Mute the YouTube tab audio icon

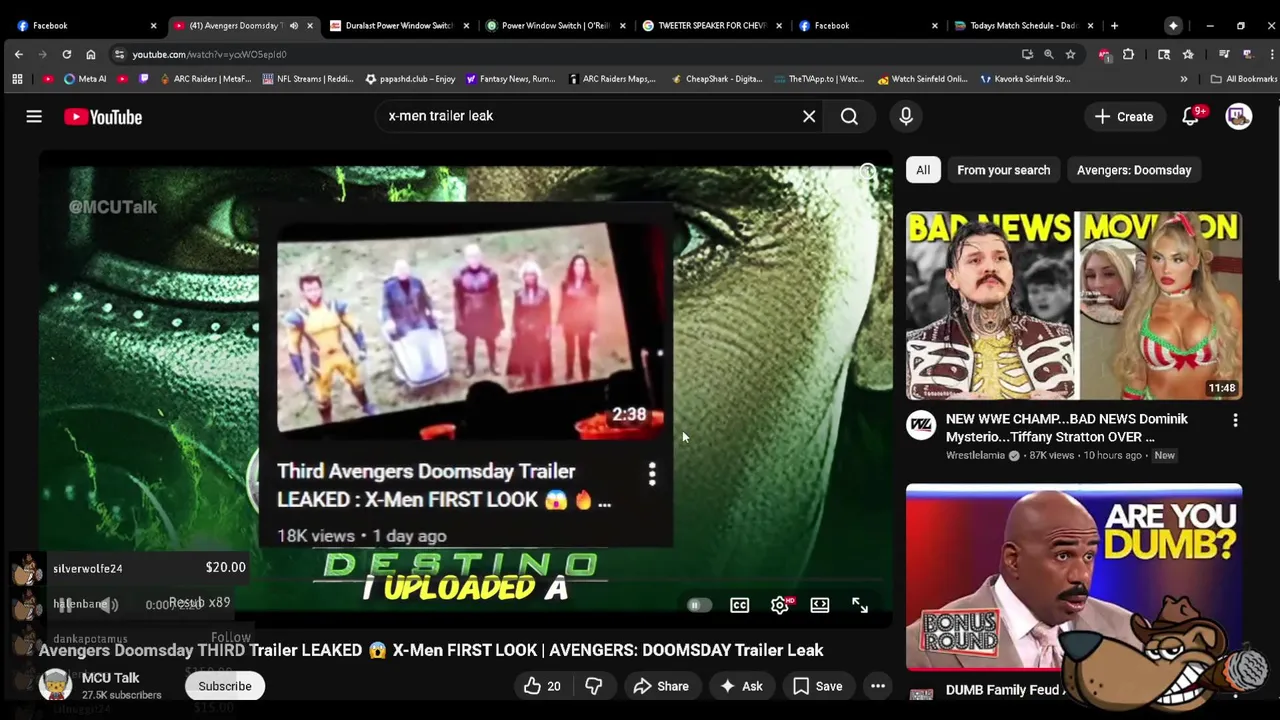click(294, 26)
